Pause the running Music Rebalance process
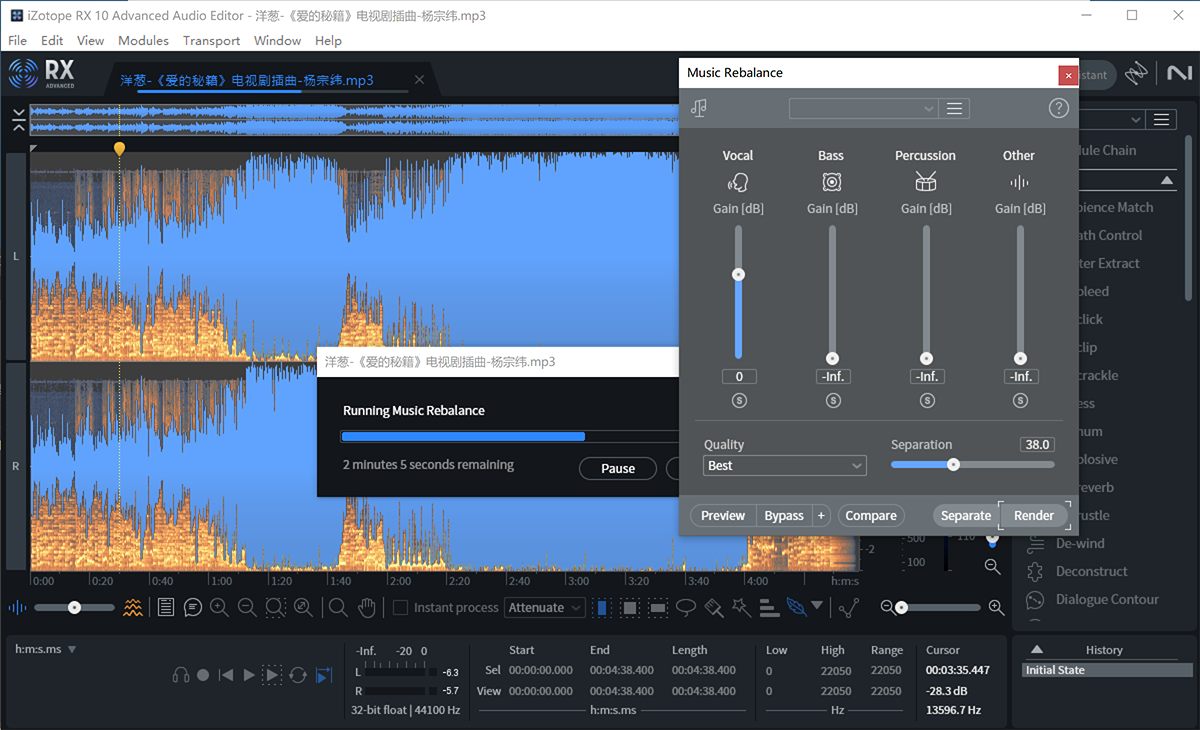Screen dimensions: 1200x730 click(618, 468)
